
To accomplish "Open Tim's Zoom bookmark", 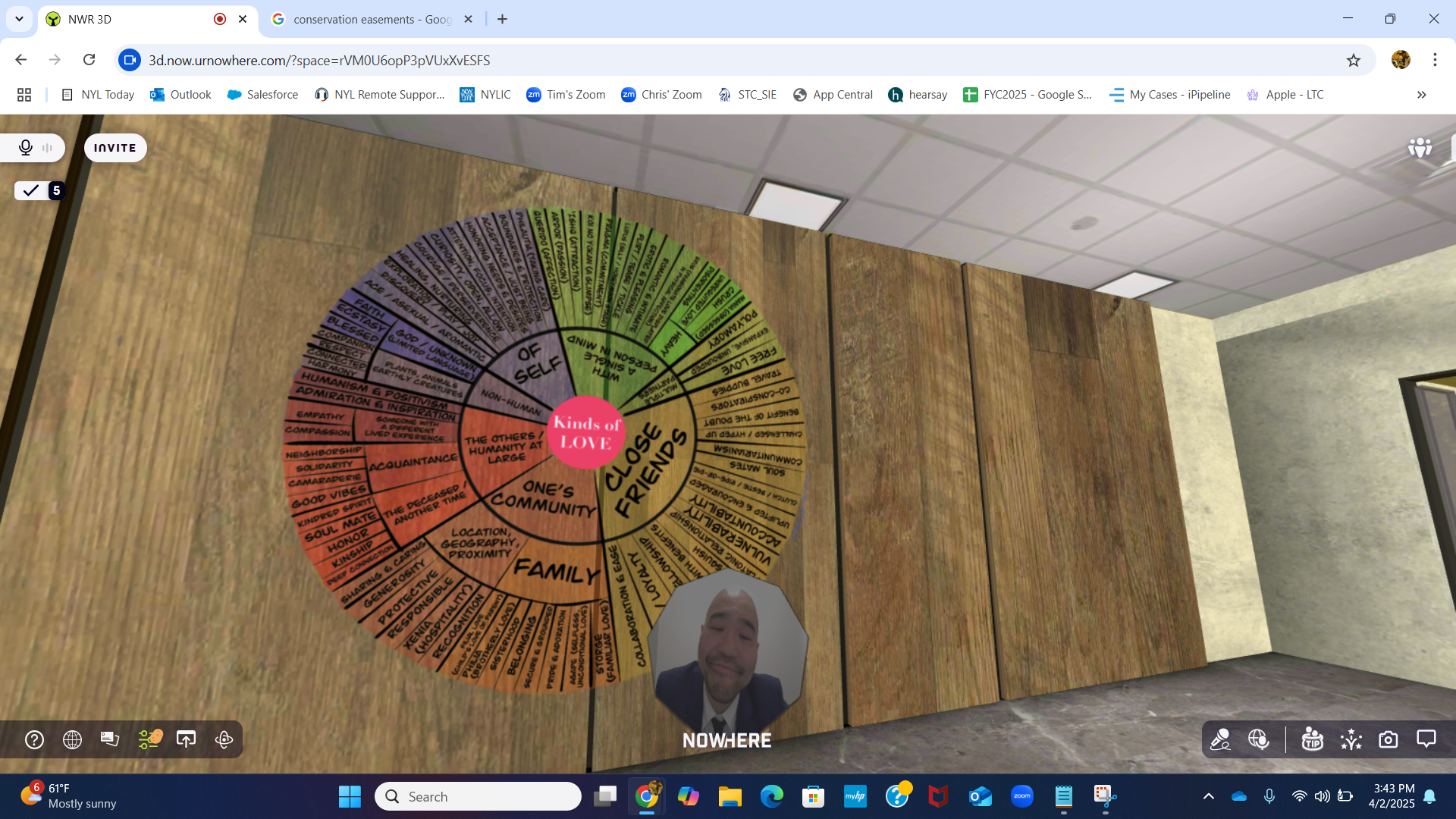I will 566,95.
